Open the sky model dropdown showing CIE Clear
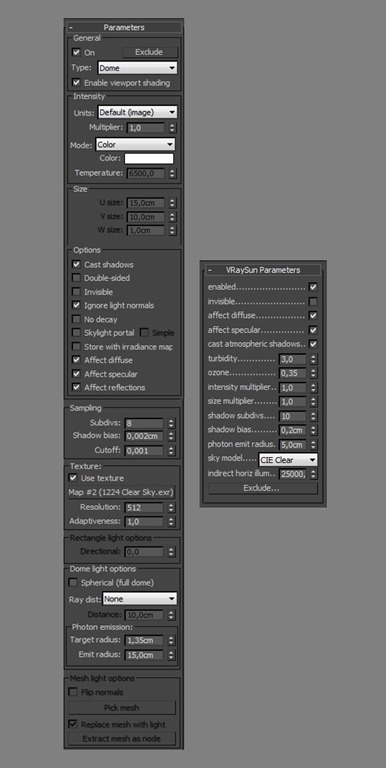This screenshot has height=768, width=386. coord(288,460)
